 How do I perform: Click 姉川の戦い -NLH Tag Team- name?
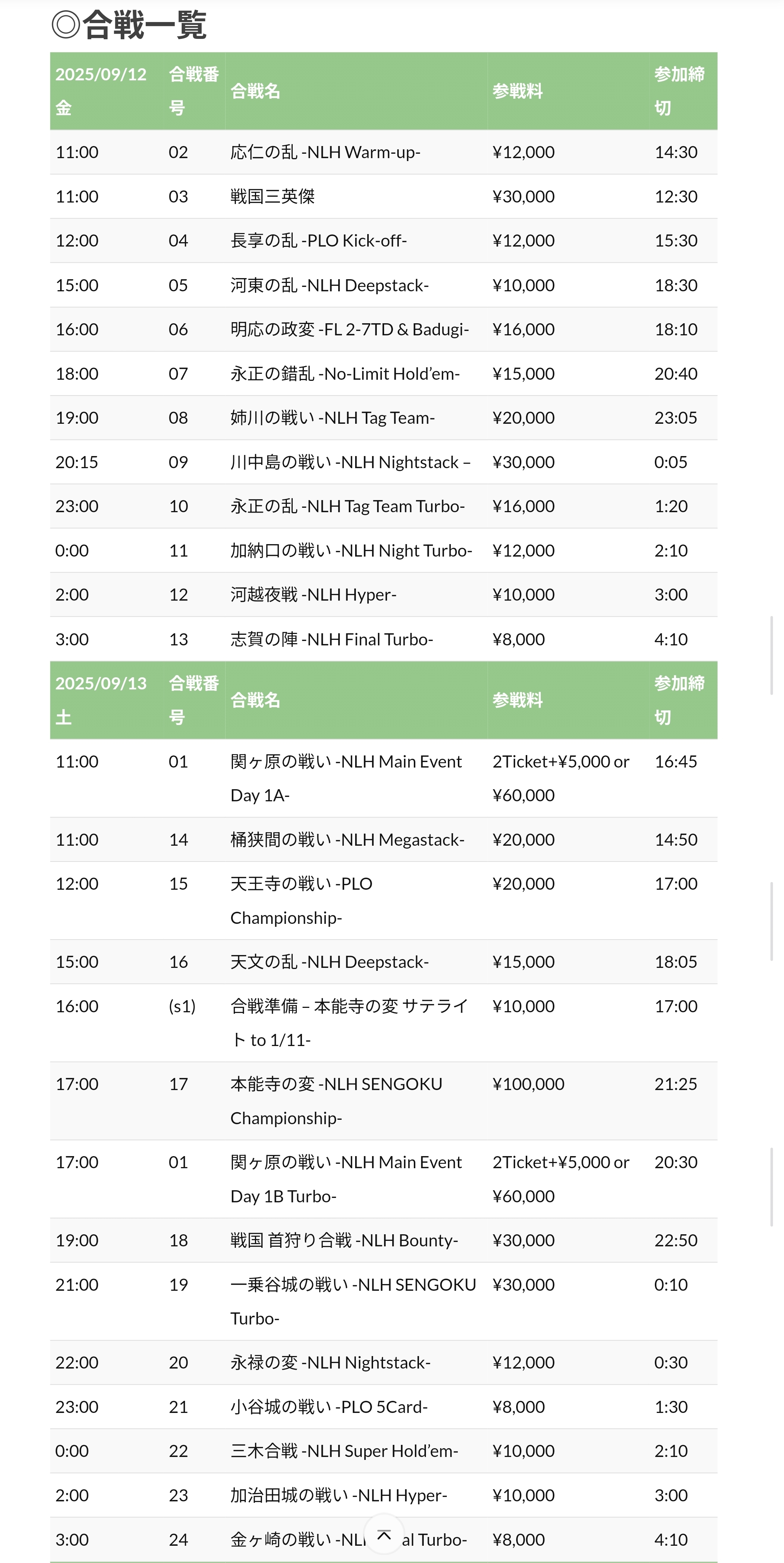click(x=332, y=418)
